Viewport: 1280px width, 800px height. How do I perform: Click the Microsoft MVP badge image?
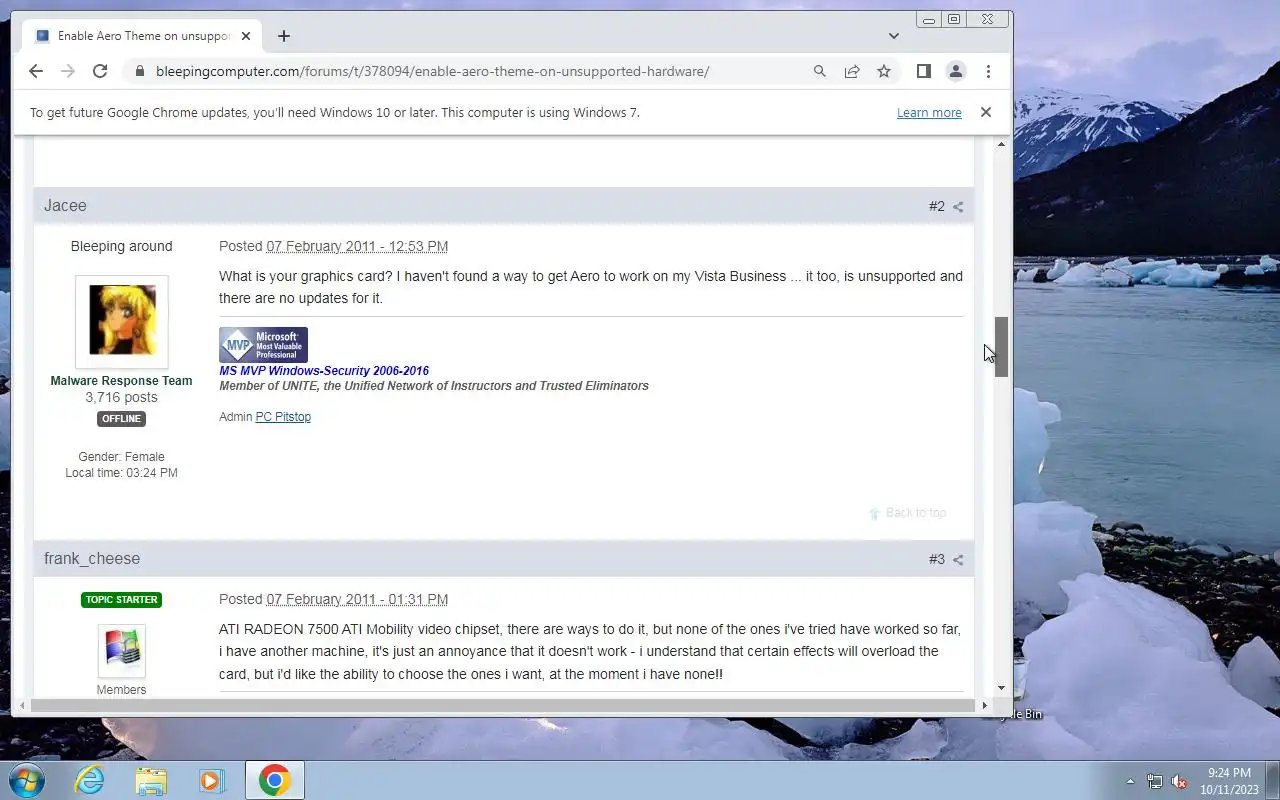(263, 345)
